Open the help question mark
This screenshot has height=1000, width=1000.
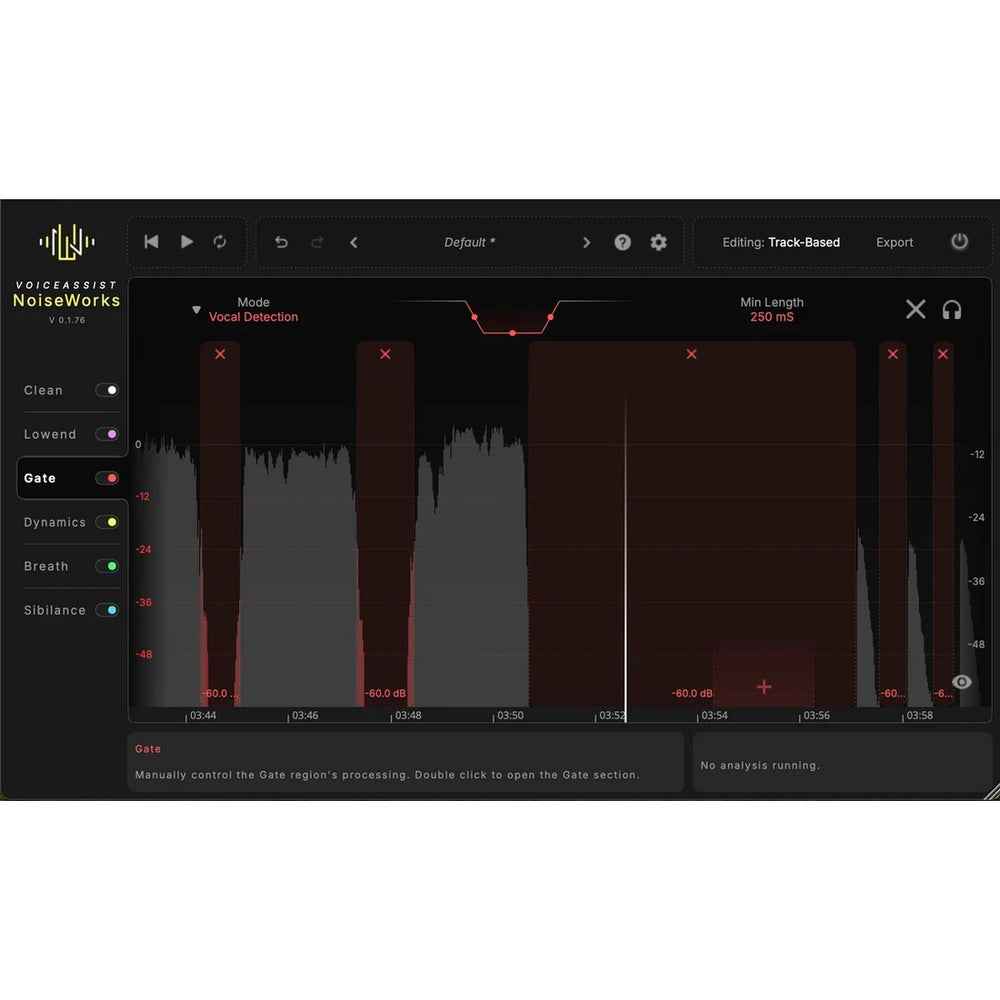tap(622, 242)
